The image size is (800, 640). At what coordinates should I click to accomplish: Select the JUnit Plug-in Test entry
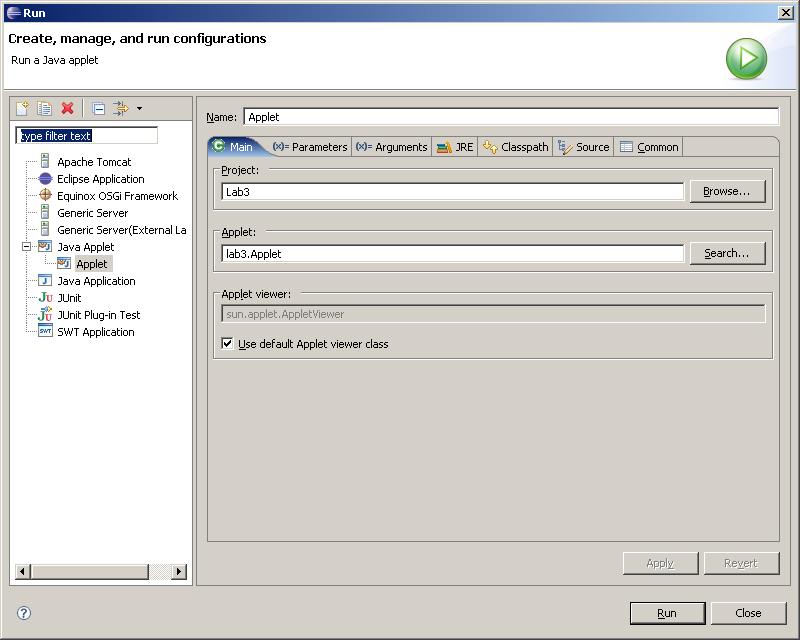pyautogui.click(x=98, y=315)
